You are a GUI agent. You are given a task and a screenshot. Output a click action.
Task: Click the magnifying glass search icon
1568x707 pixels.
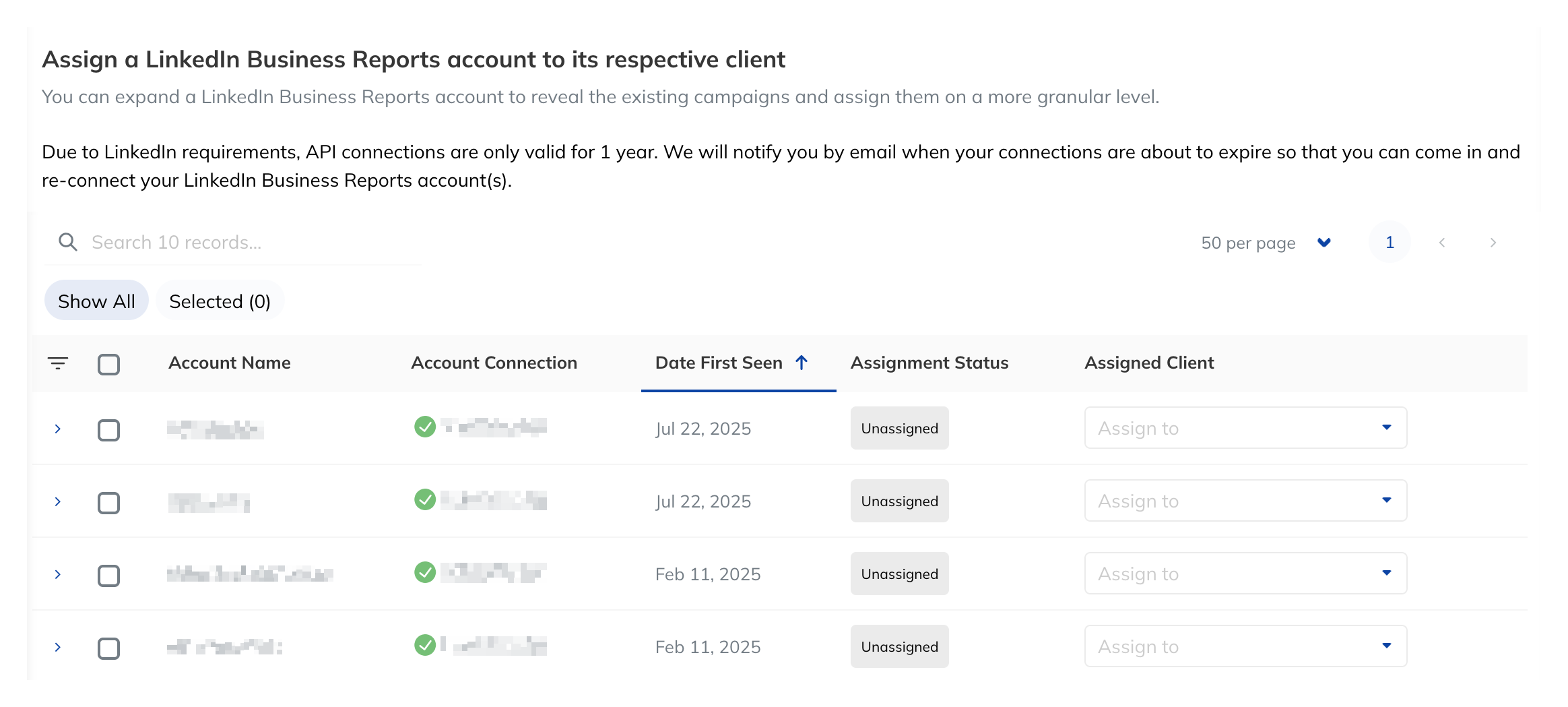click(68, 242)
